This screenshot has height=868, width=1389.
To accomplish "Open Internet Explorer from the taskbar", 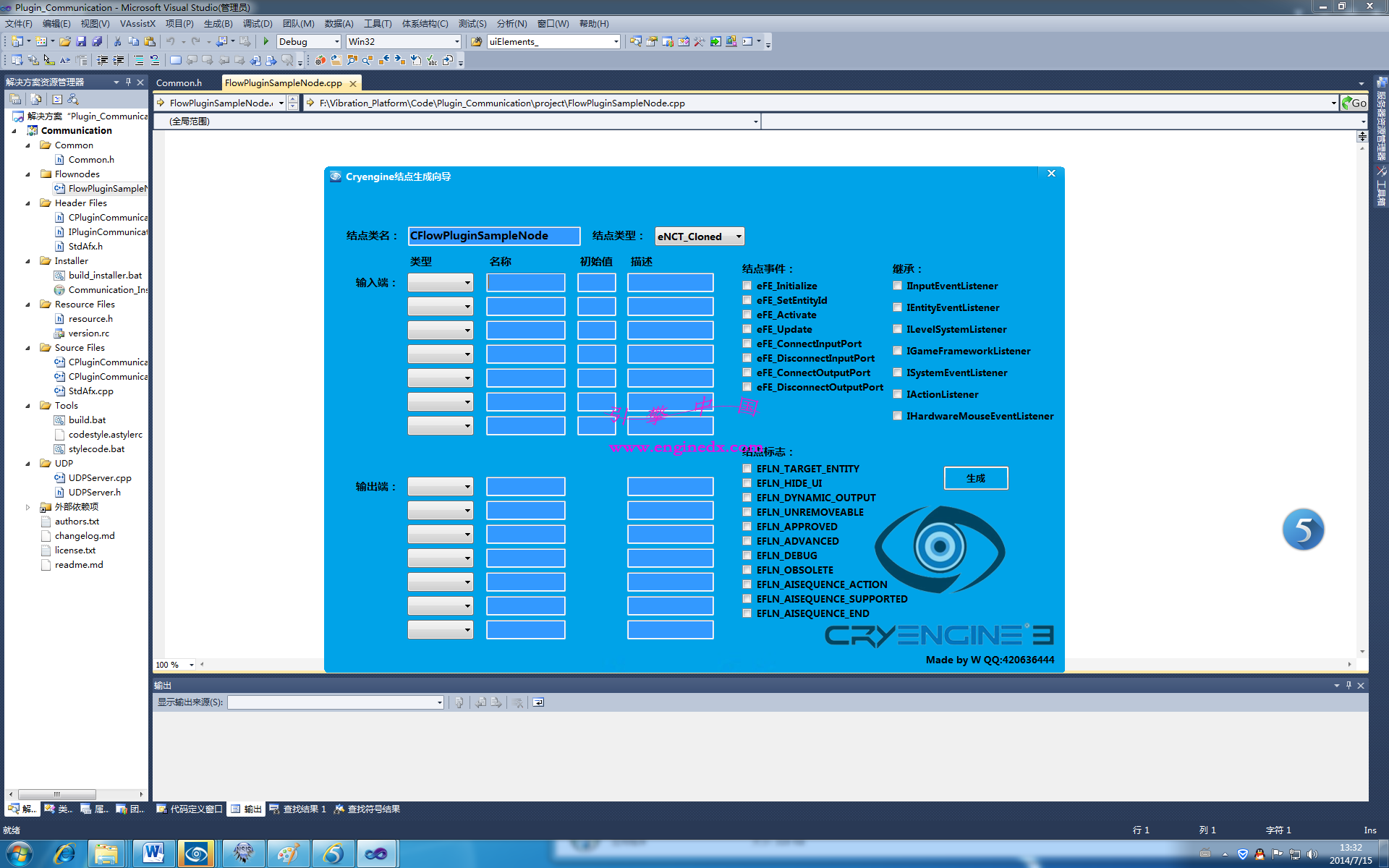I will click(65, 854).
